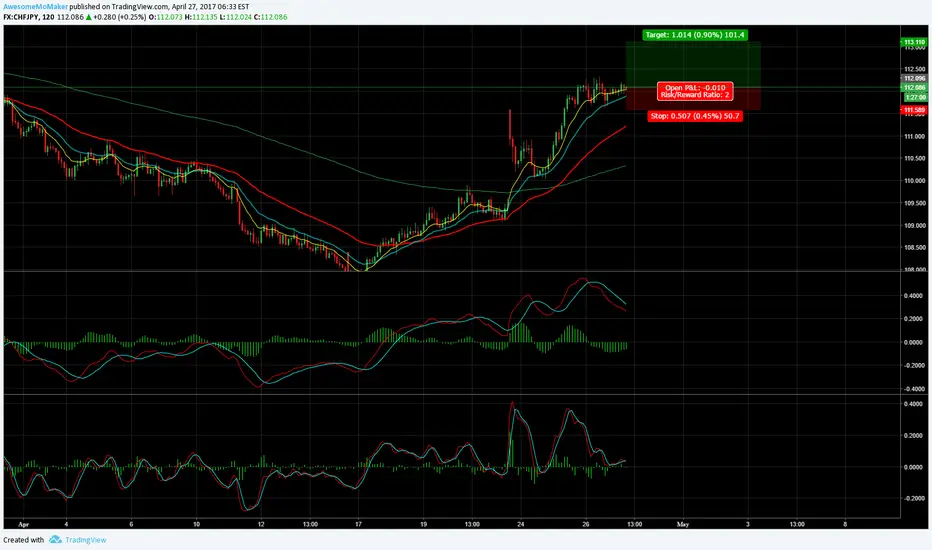Click the 109.000 price axis label
This screenshot has width=932, height=550.
(915, 226)
